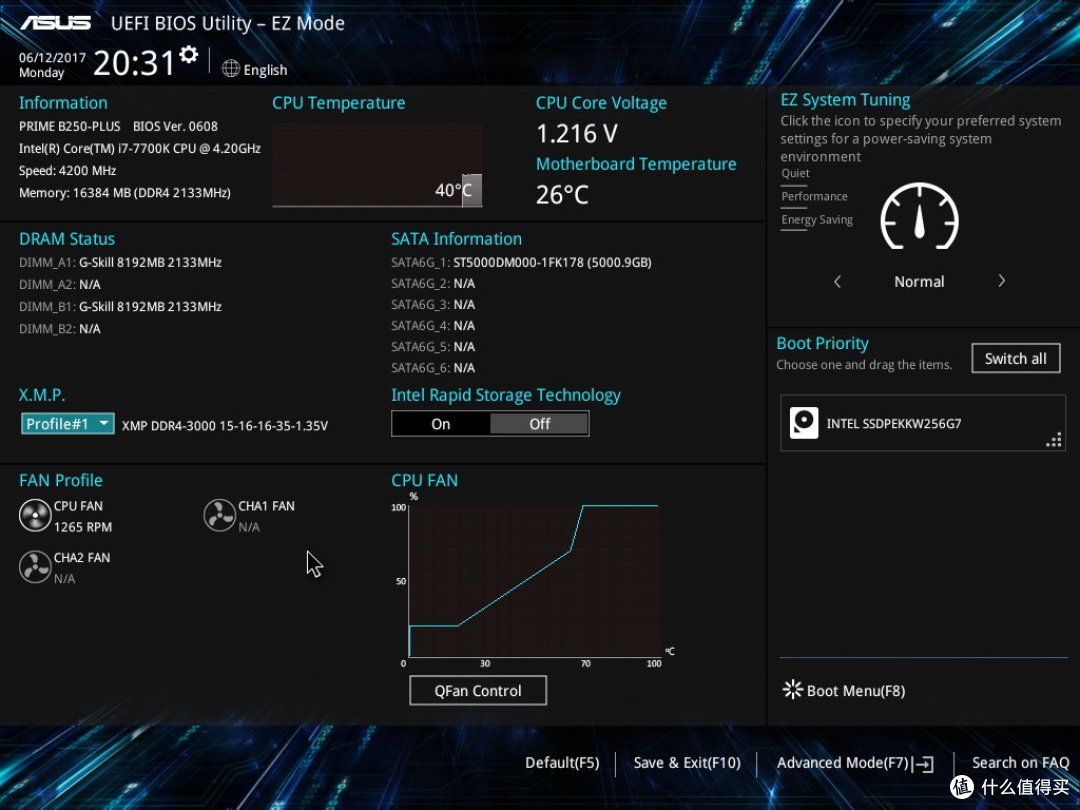Open Search on FAQ link
Screen dimensions: 1080x810
tap(1020, 762)
